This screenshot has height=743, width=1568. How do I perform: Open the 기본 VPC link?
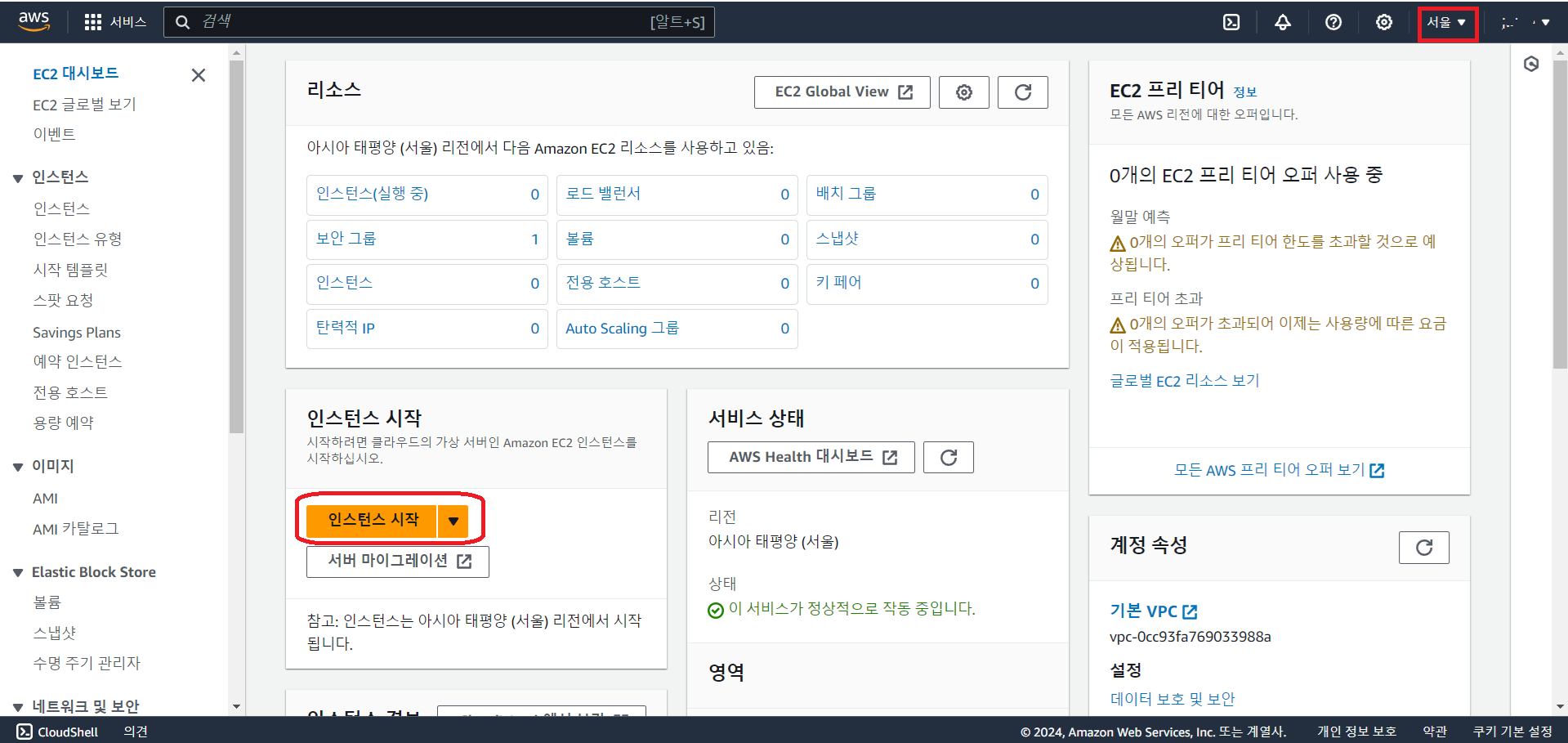tap(1154, 611)
